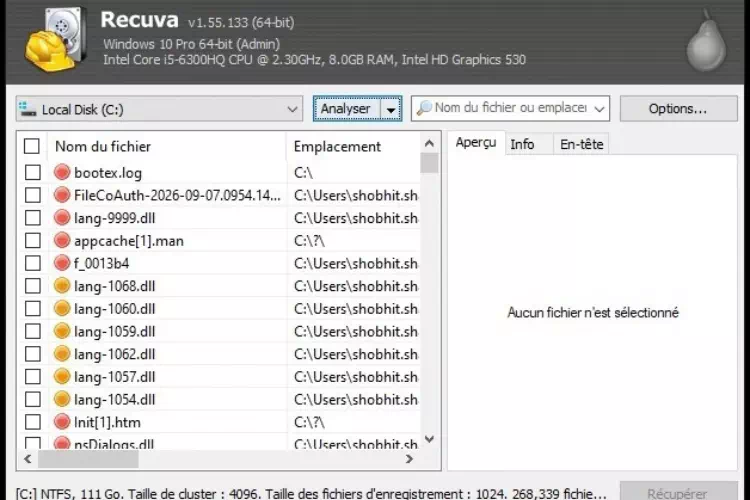Viewport: 750px width, 500px height.
Task: Click the Analyser button
Action: coord(347,109)
